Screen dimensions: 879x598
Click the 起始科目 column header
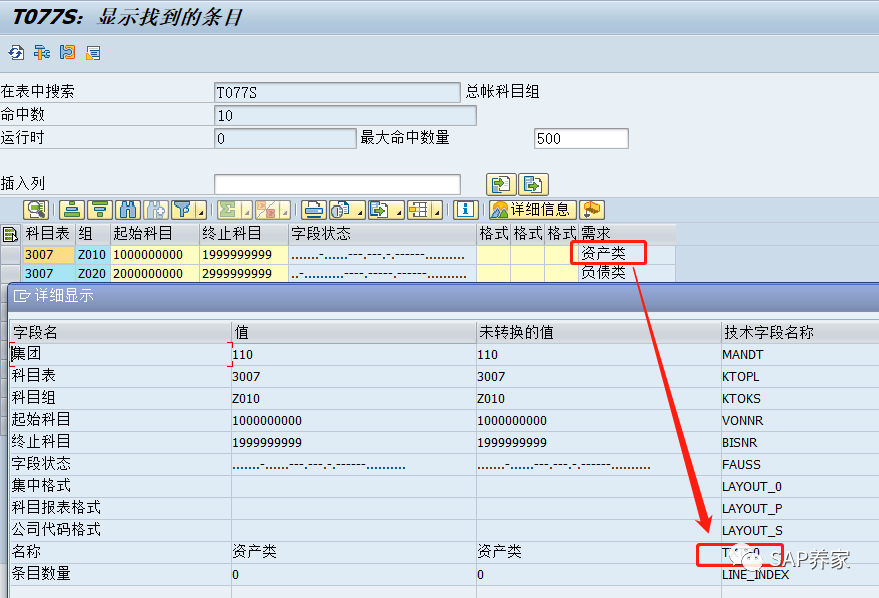[155, 234]
